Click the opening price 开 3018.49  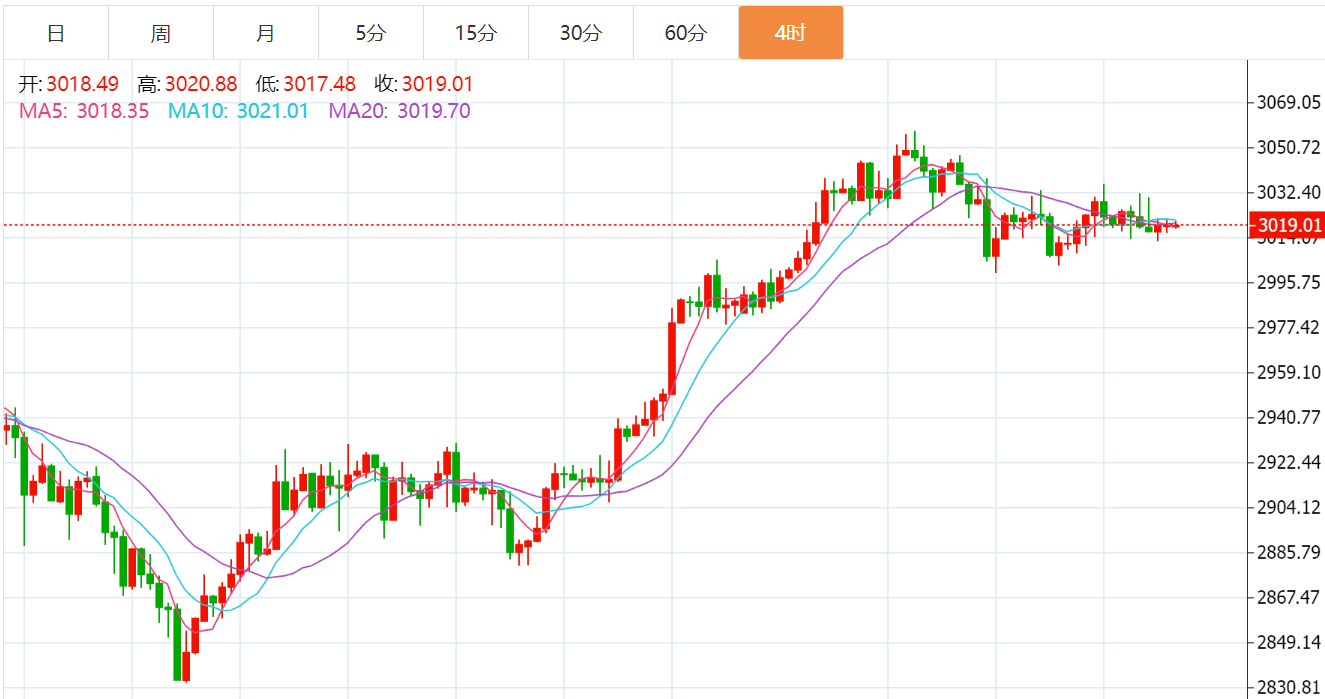tap(69, 84)
